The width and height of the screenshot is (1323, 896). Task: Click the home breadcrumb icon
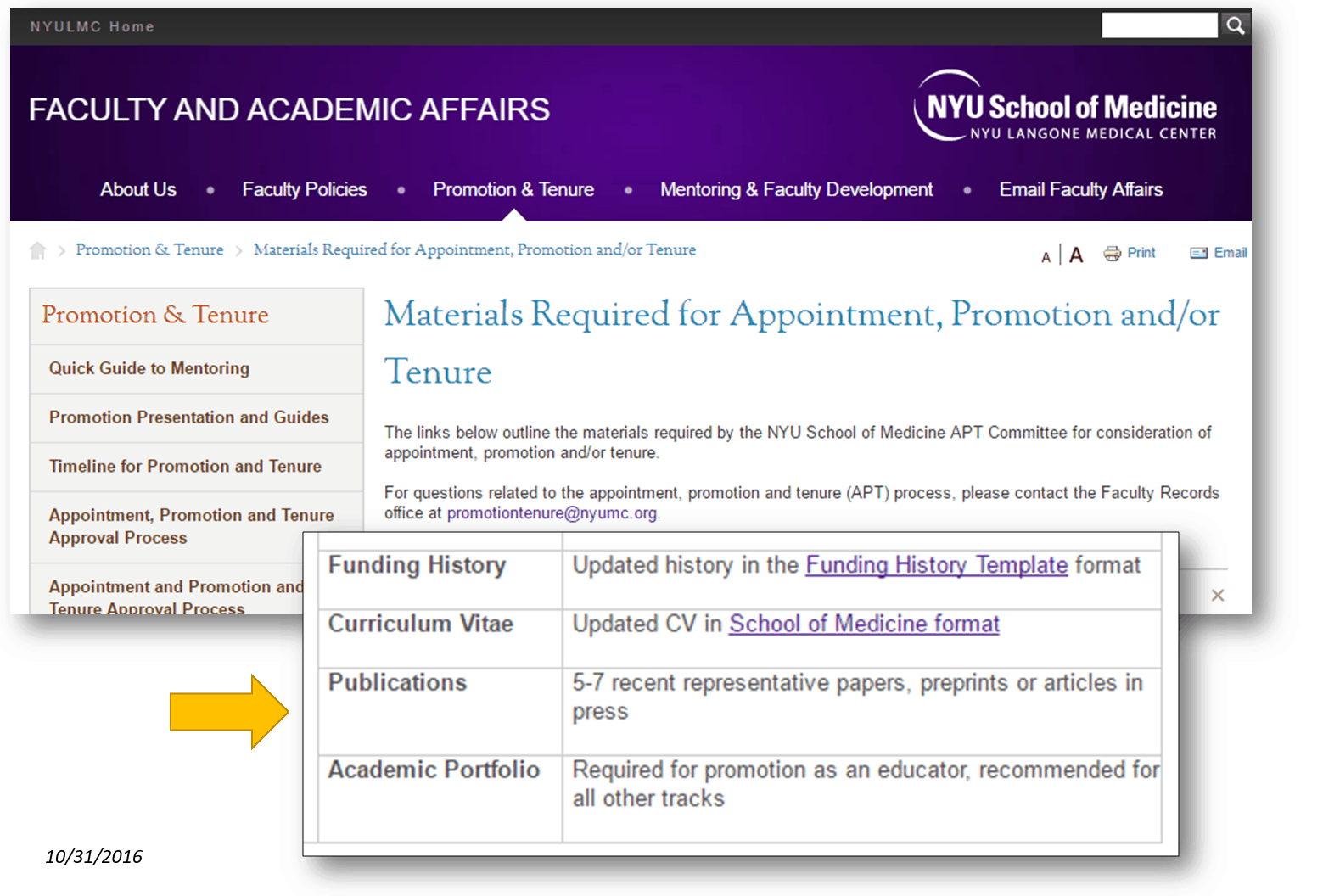point(37,250)
